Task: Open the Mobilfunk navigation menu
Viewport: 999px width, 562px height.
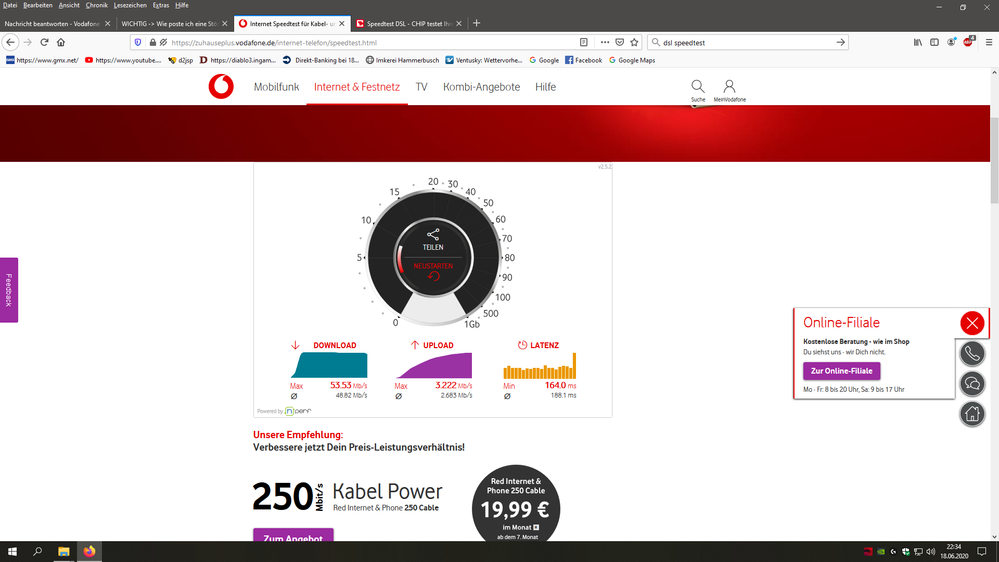Action: click(x=276, y=87)
